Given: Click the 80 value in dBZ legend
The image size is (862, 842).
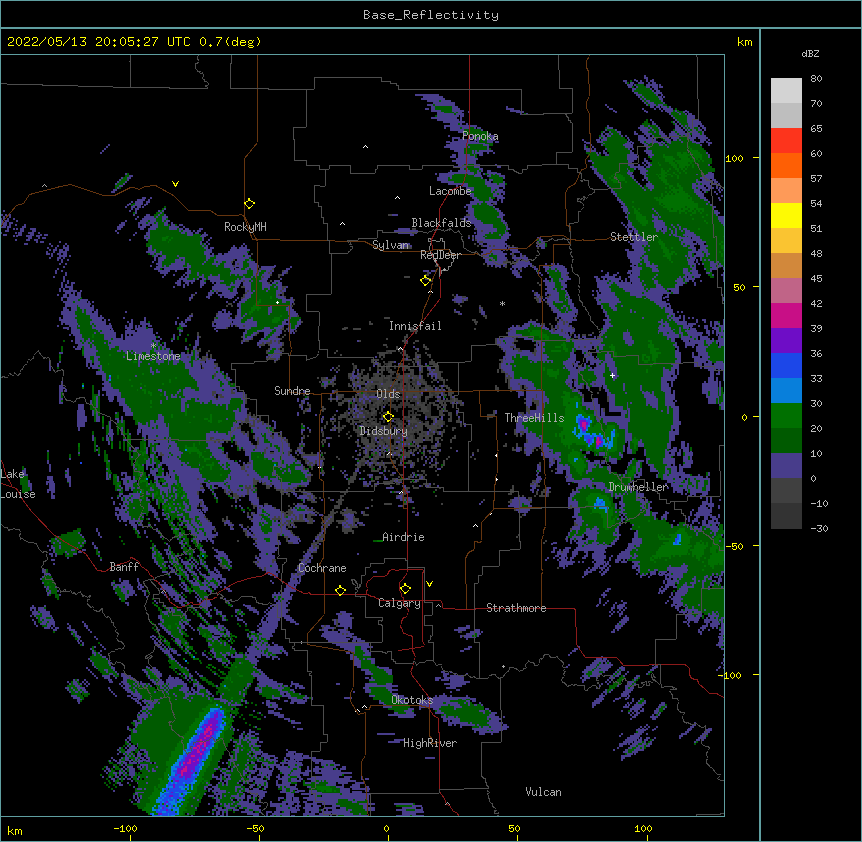Looking at the screenshot, I should pyautogui.click(x=816, y=79).
